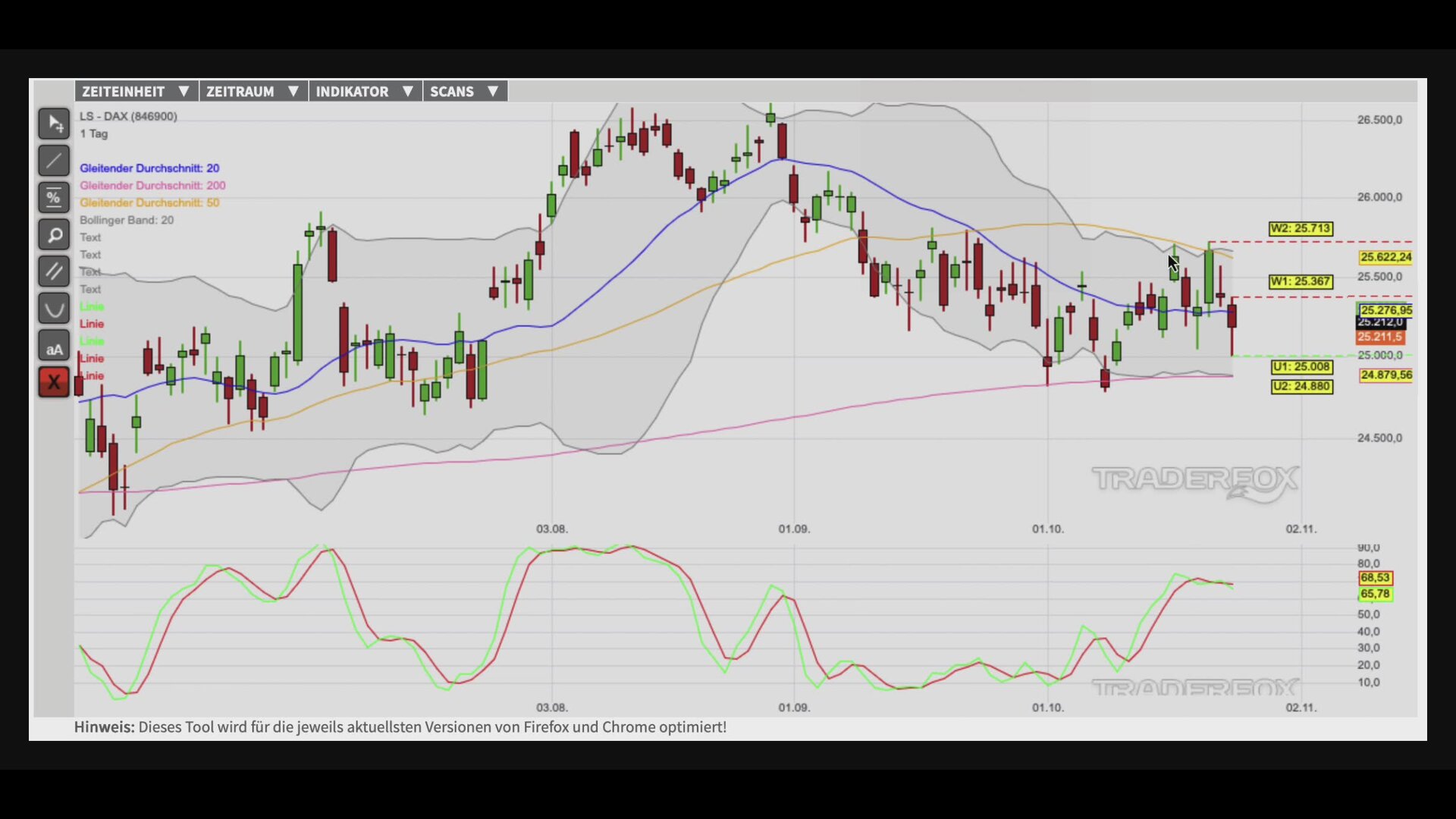Click the red X delete tool
This screenshot has height=819, width=1456.
pos(54,382)
